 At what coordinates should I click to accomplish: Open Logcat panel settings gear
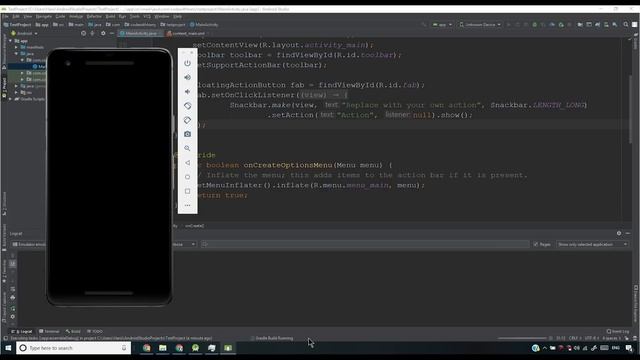click(x=619, y=233)
